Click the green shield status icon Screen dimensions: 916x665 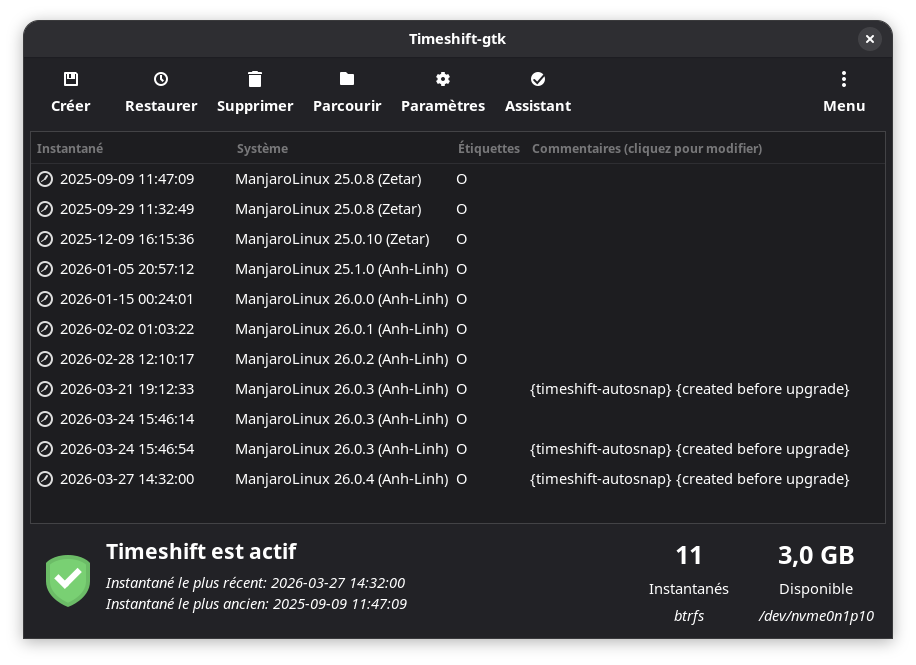click(x=68, y=580)
